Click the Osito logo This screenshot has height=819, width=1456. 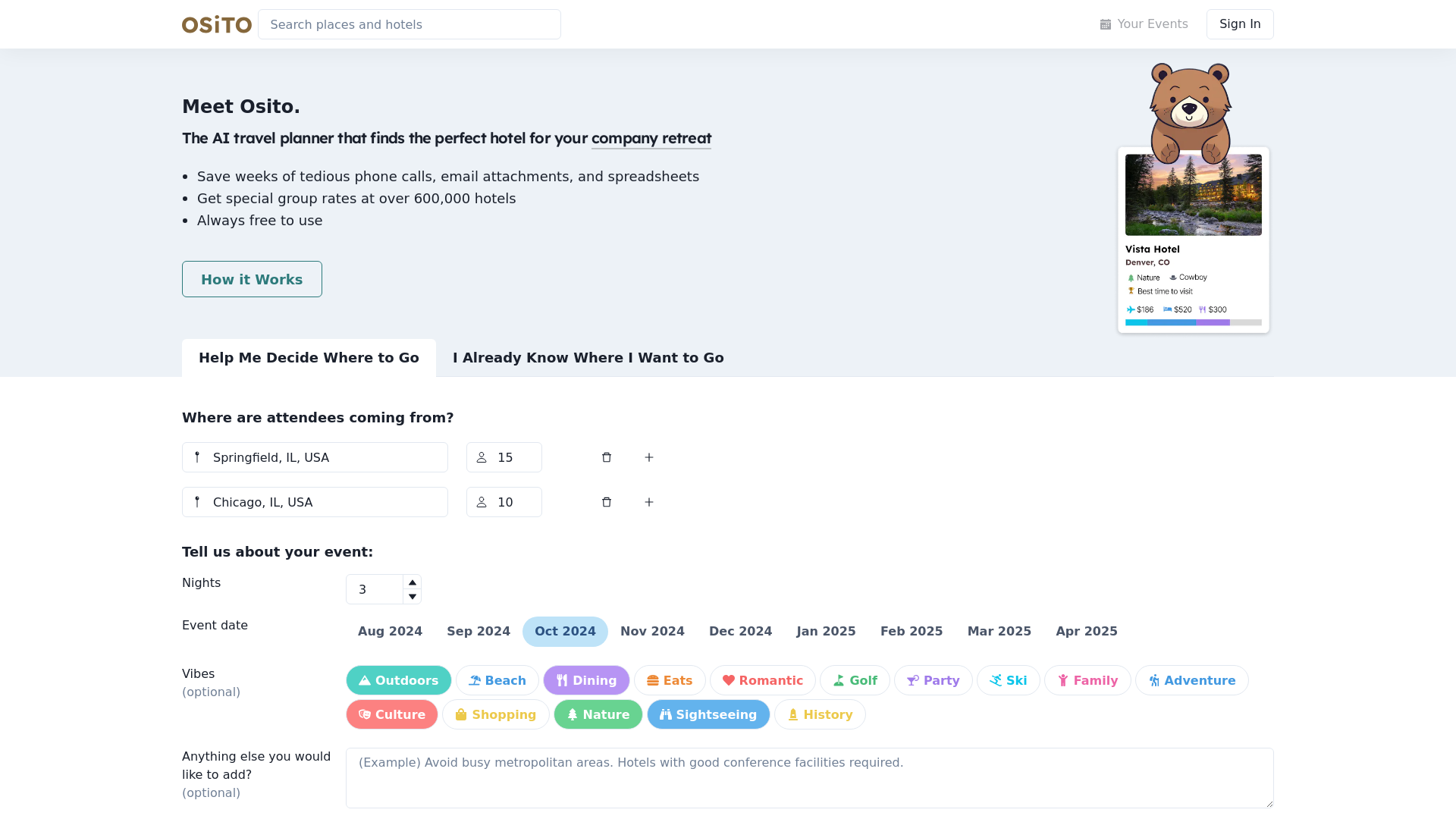217,24
